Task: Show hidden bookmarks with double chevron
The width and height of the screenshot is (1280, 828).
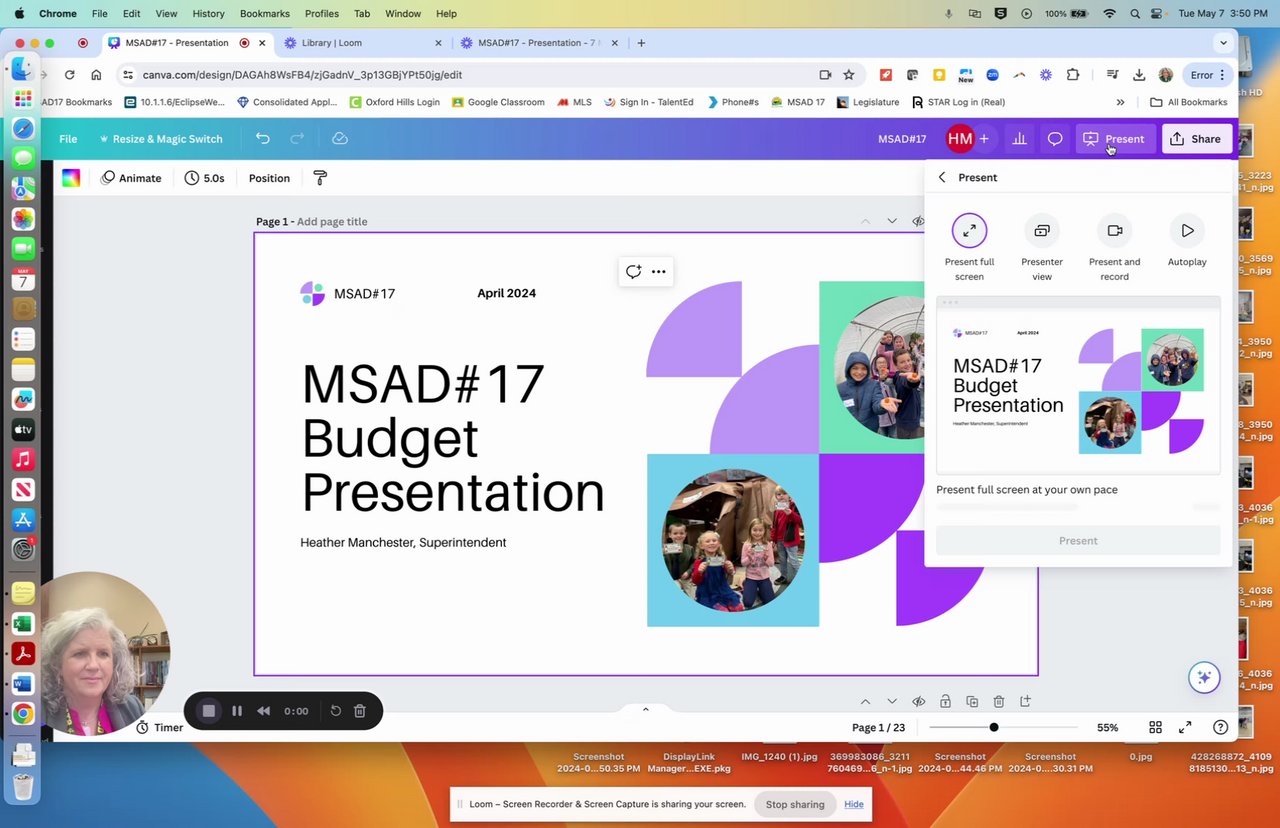Action: 1120,102
